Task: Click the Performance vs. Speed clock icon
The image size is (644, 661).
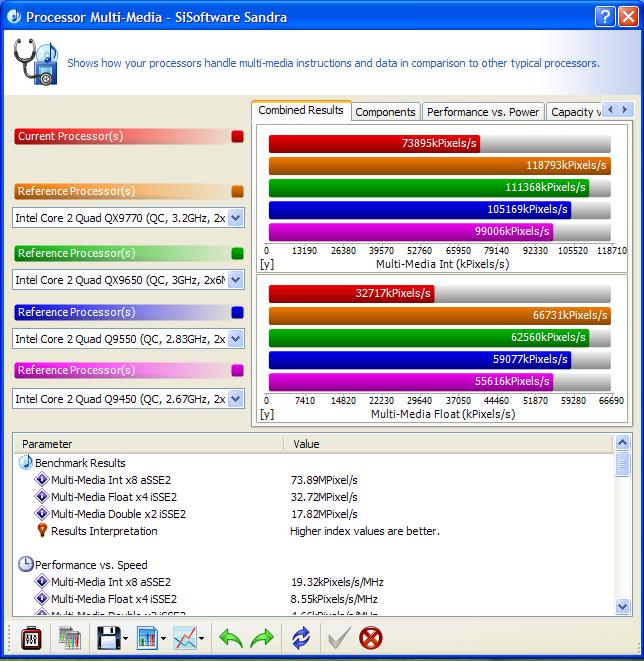Action: (x=26, y=564)
